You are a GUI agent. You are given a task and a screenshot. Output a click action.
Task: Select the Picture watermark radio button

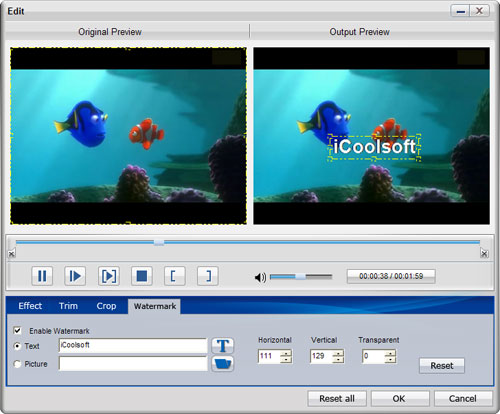pyautogui.click(x=17, y=364)
